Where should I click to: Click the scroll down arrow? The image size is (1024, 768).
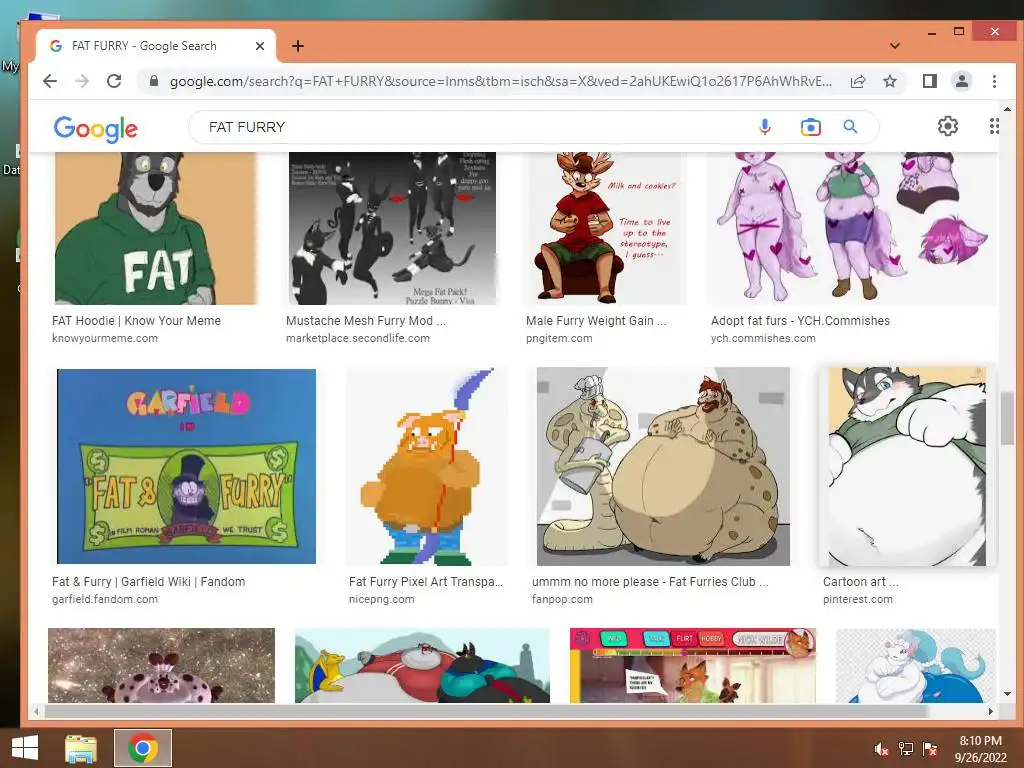1006,694
